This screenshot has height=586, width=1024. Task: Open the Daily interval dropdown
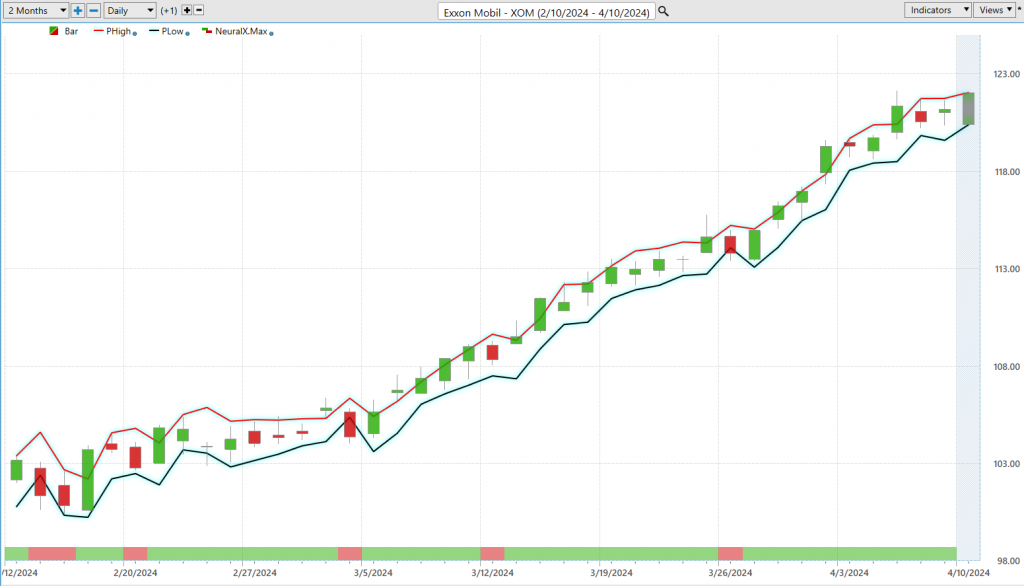129,10
